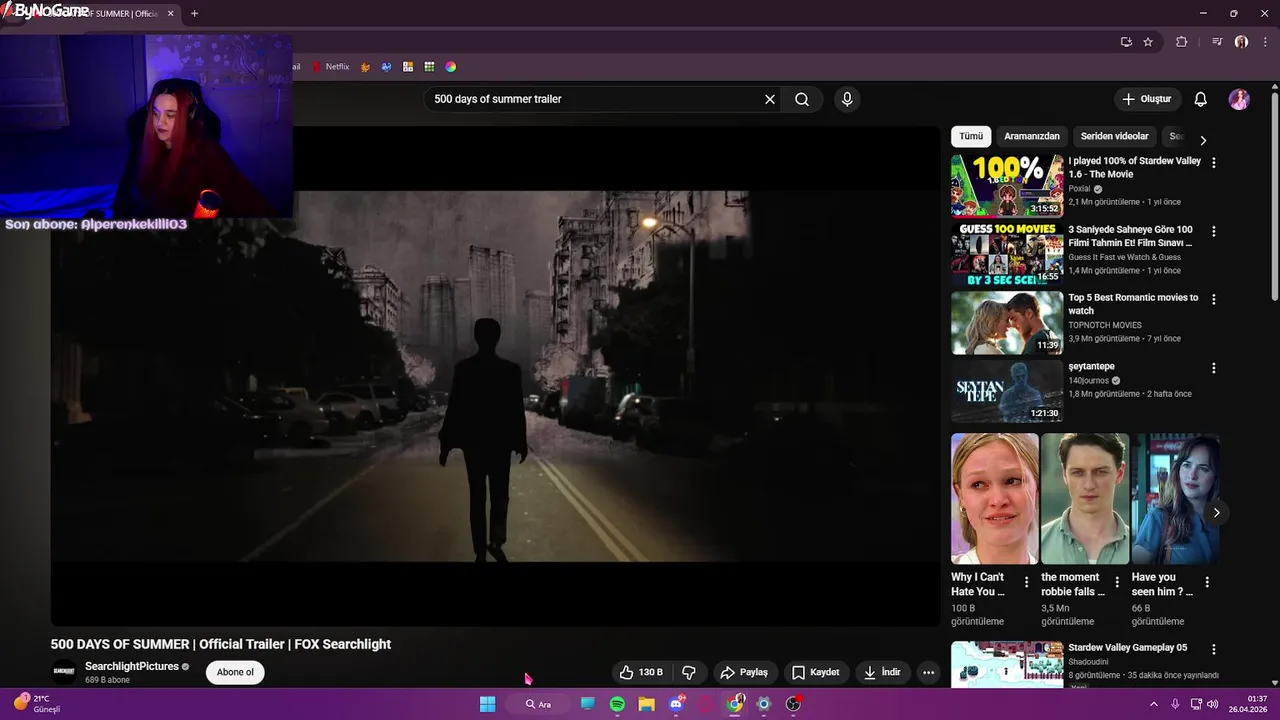Screen dimensions: 1280x720
Task: Open the YouTube account avatar menu
Action: tap(1239, 99)
